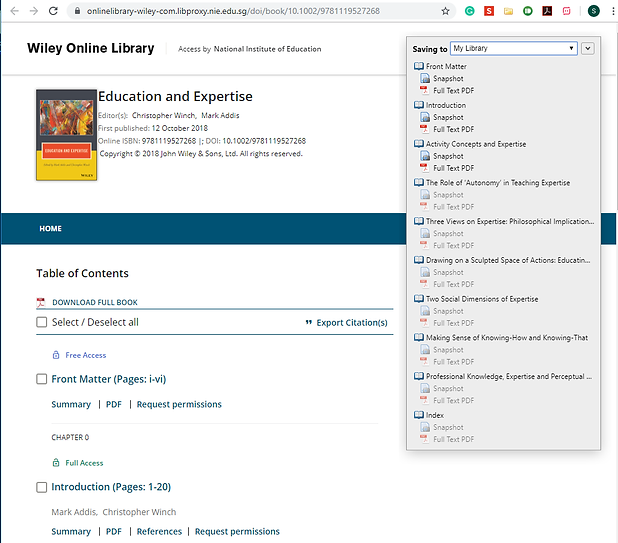Screen dimensions: 618x543
Task: Click Request permissions under Introduction
Action: pyautogui.click(x=237, y=532)
